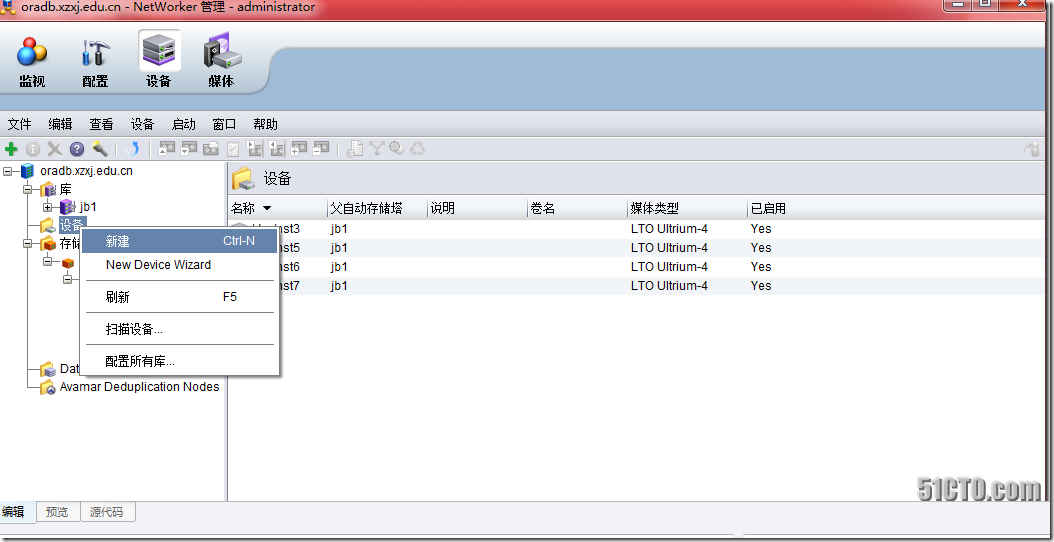1054x542 pixels.
Task: Collapse the oradb.xzxj.edu.cn root node
Action: click(x=8, y=171)
